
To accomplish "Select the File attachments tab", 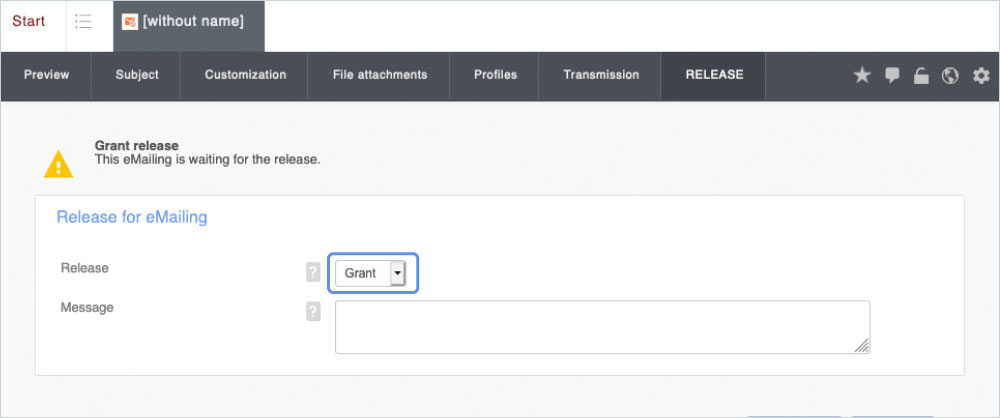I will tap(380, 75).
